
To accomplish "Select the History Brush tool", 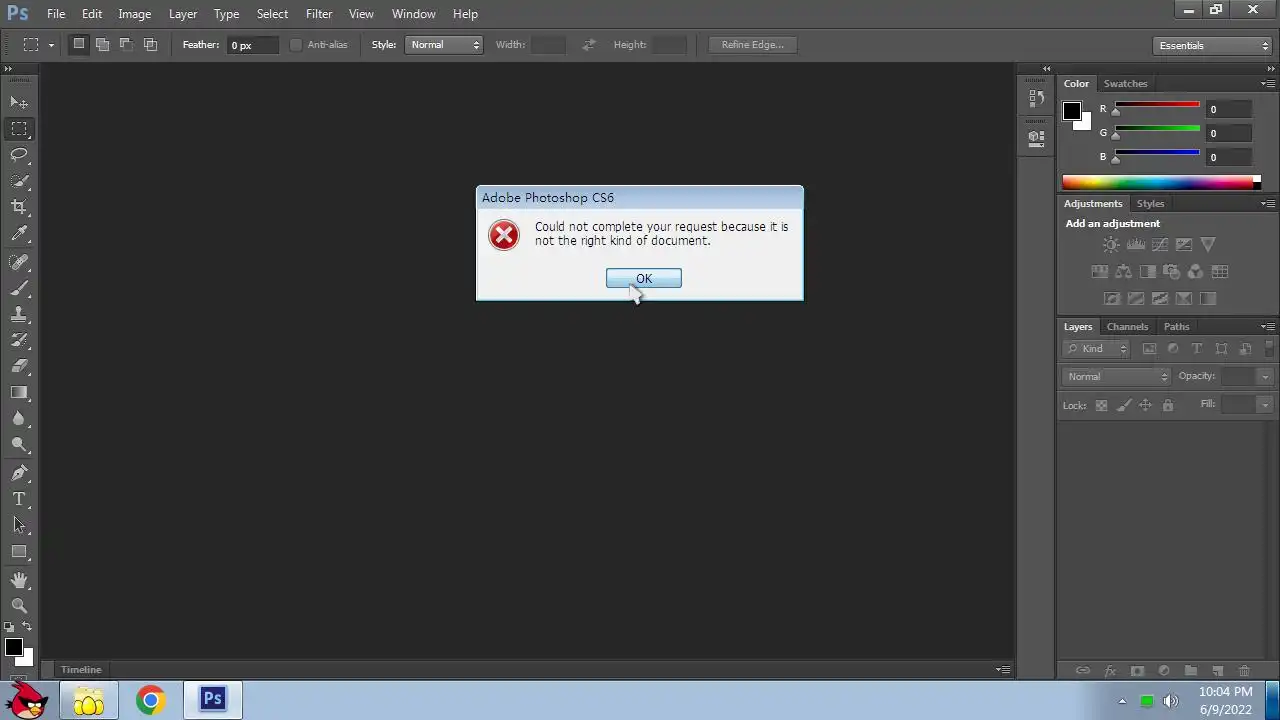I will [19, 340].
